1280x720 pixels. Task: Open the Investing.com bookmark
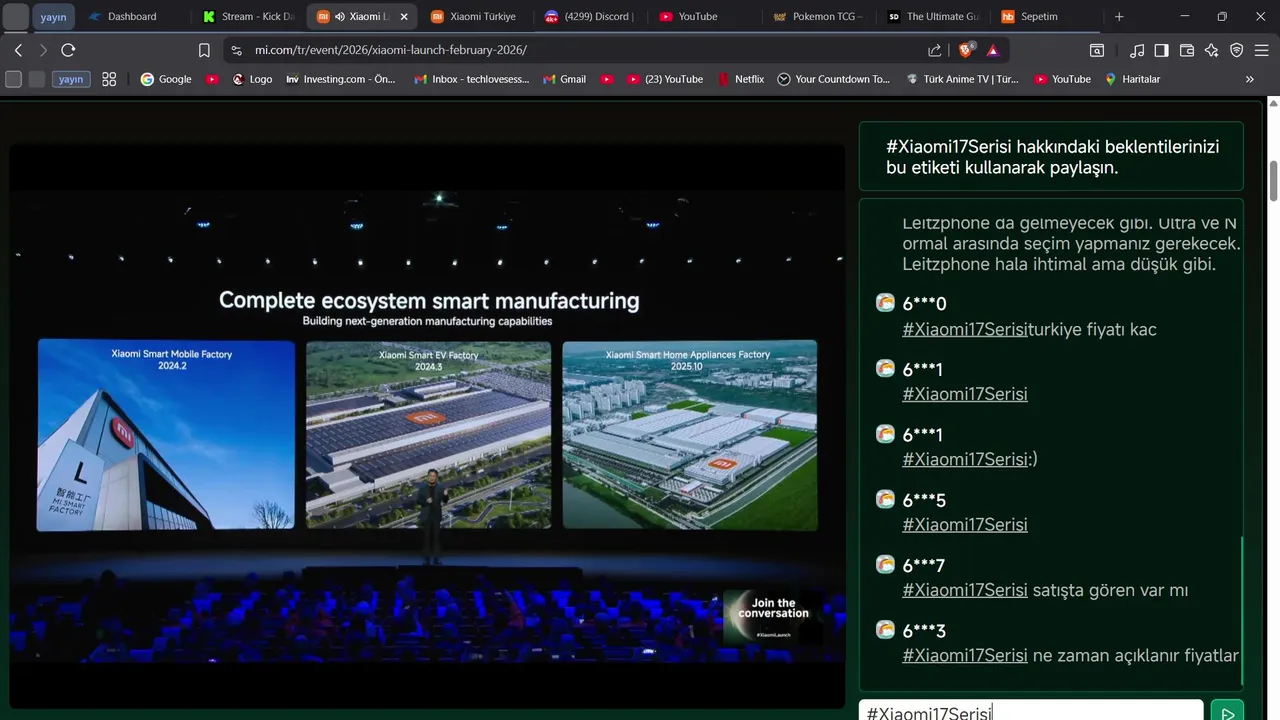[341, 79]
